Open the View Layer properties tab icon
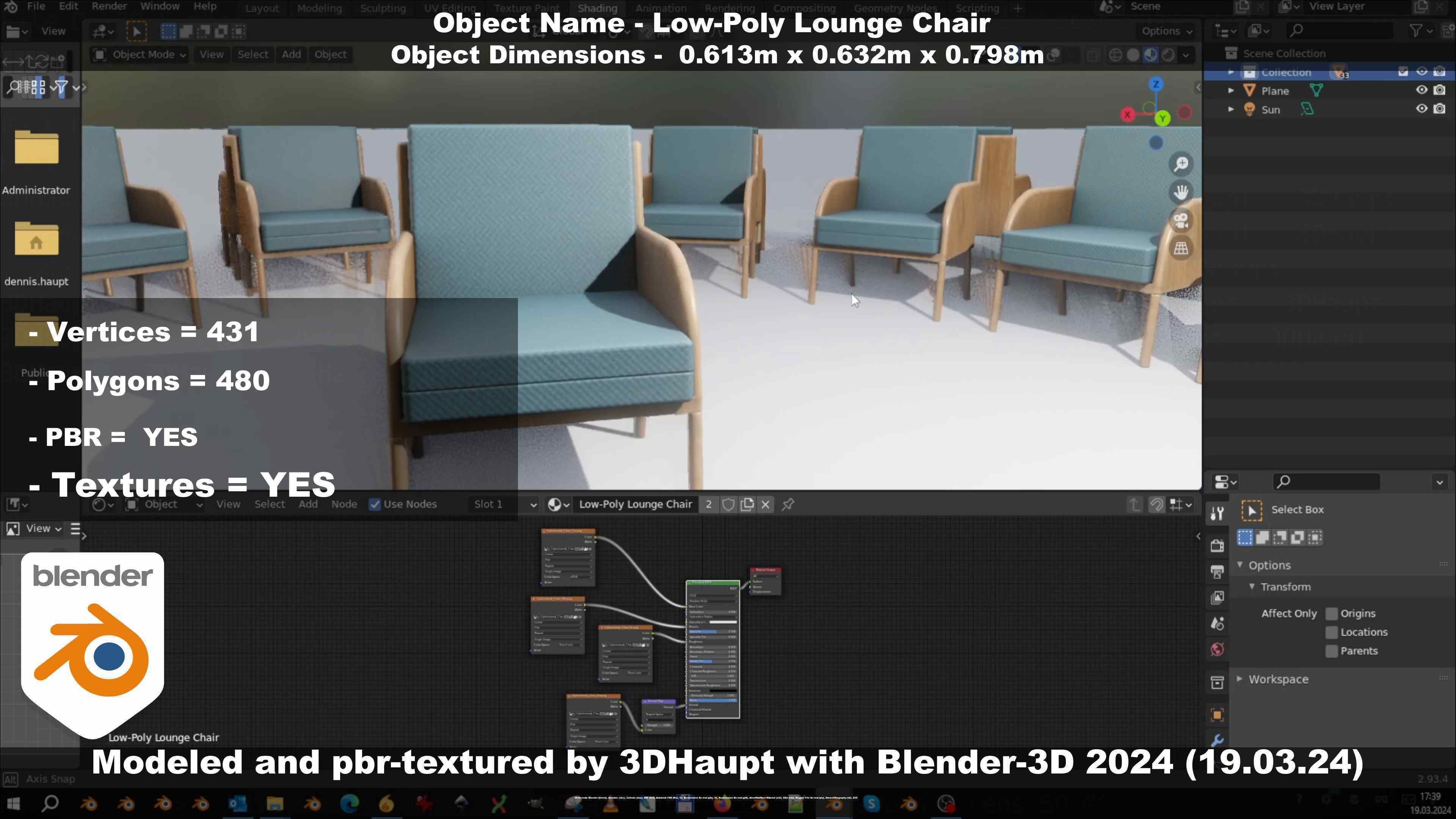 tap(1217, 598)
